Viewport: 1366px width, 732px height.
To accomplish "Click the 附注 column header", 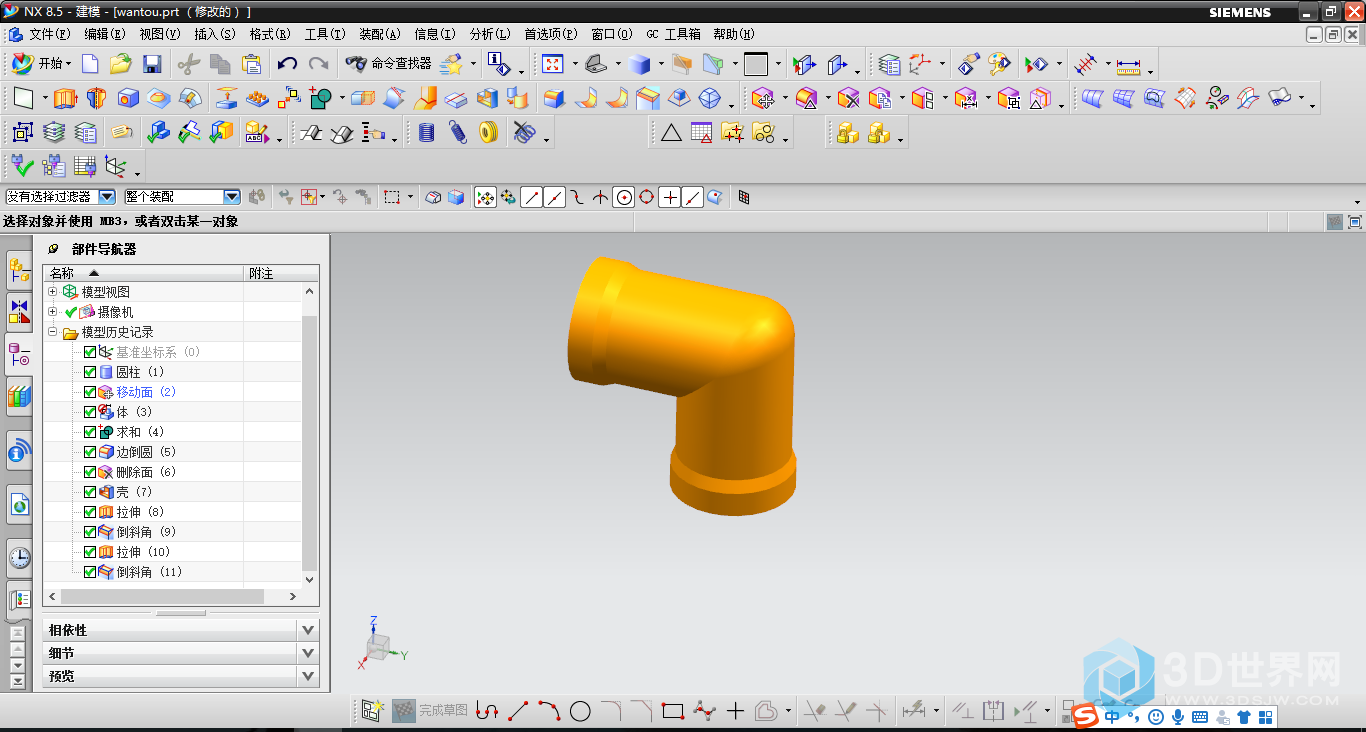I will coord(281,273).
